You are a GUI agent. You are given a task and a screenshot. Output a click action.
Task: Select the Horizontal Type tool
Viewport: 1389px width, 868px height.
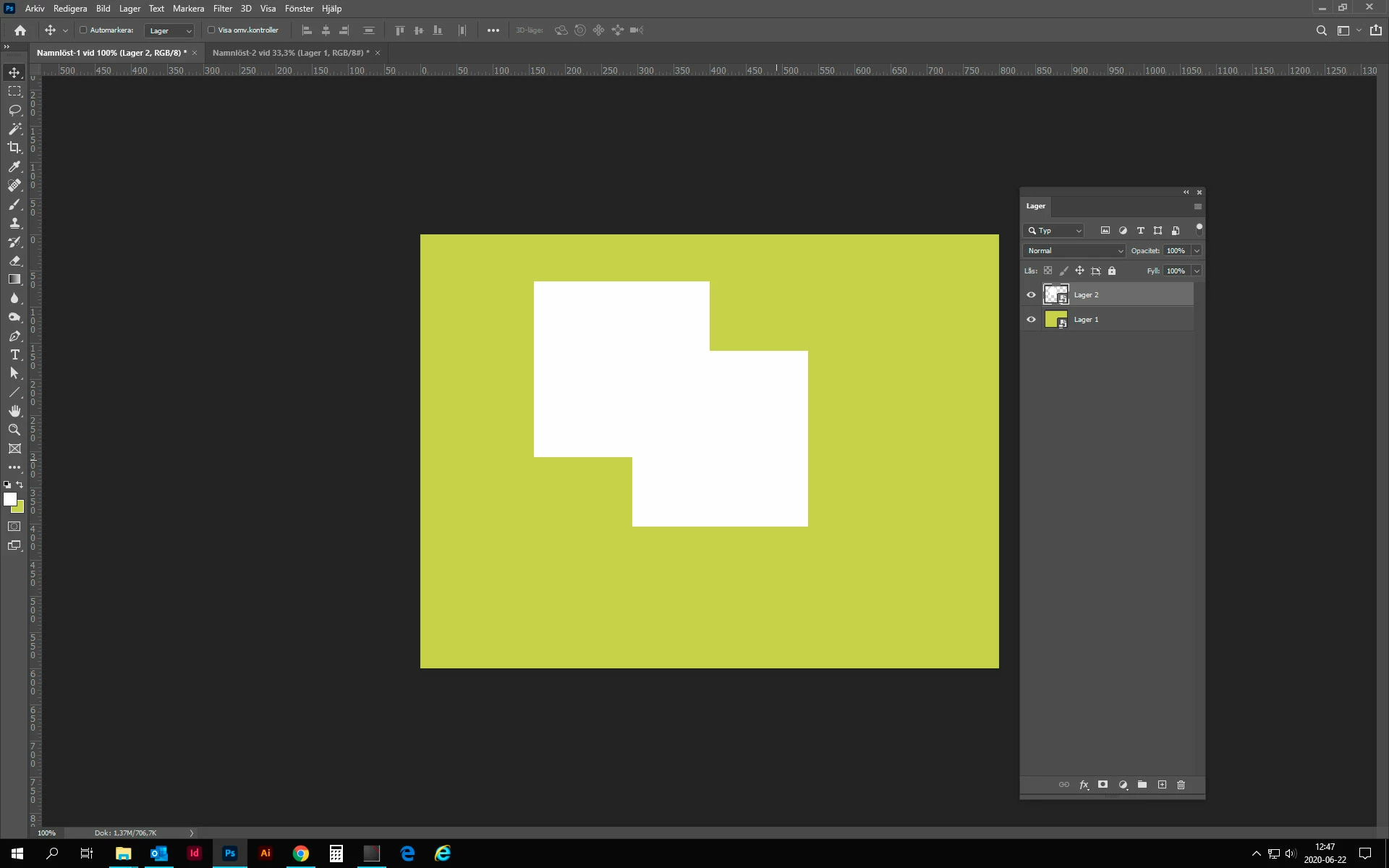click(14, 354)
